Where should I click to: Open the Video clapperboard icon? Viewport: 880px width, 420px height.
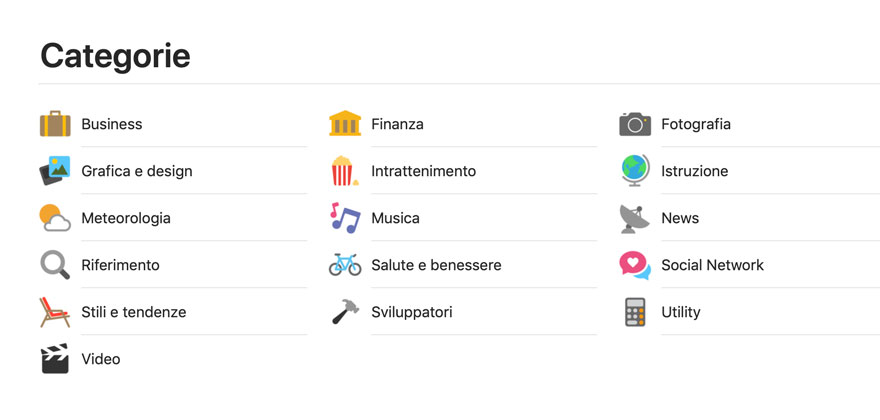[x=55, y=359]
